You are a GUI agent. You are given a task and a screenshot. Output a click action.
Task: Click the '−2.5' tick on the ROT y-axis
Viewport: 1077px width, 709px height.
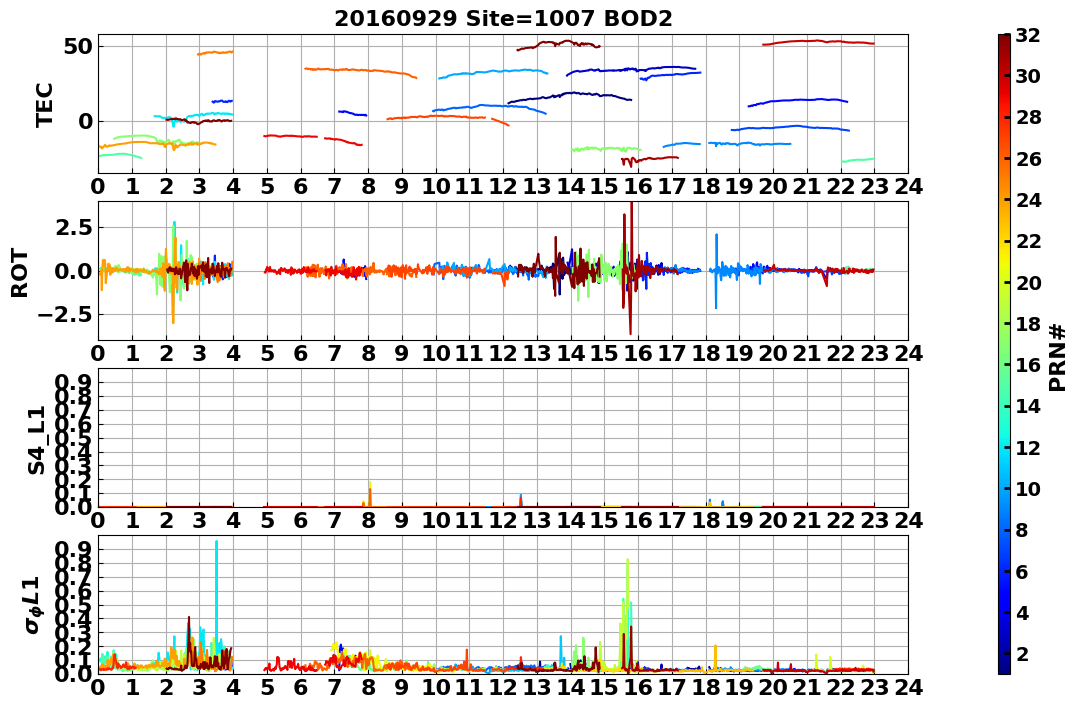point(65,315)
